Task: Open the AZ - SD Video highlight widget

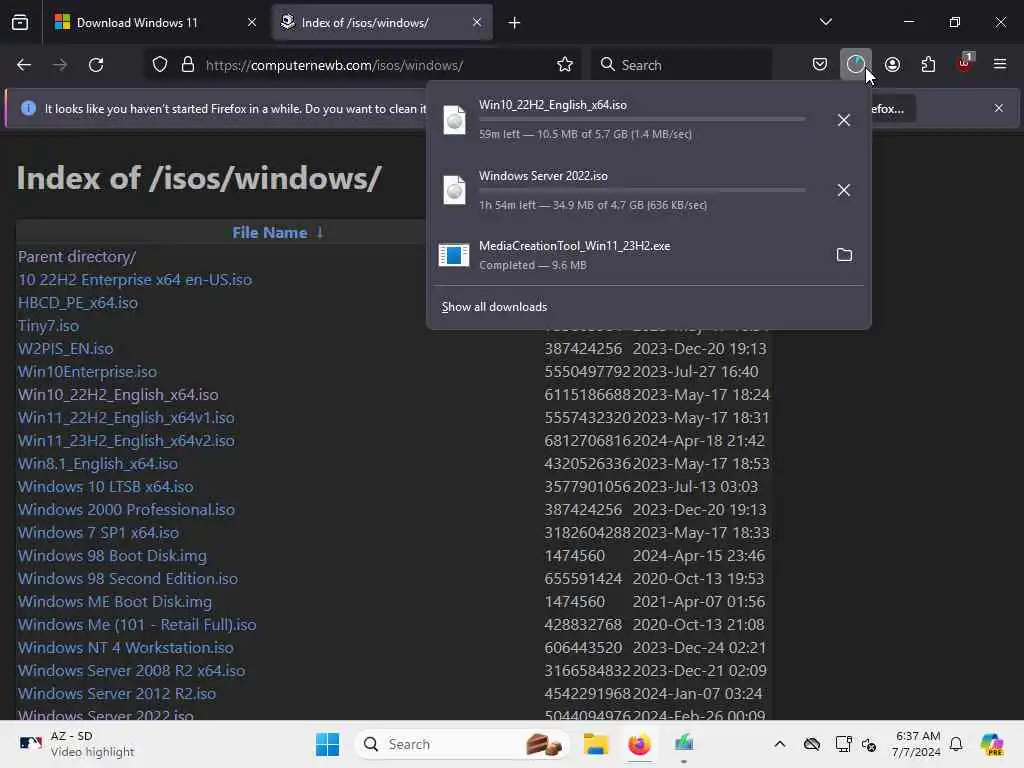Action: click(77, 744)
